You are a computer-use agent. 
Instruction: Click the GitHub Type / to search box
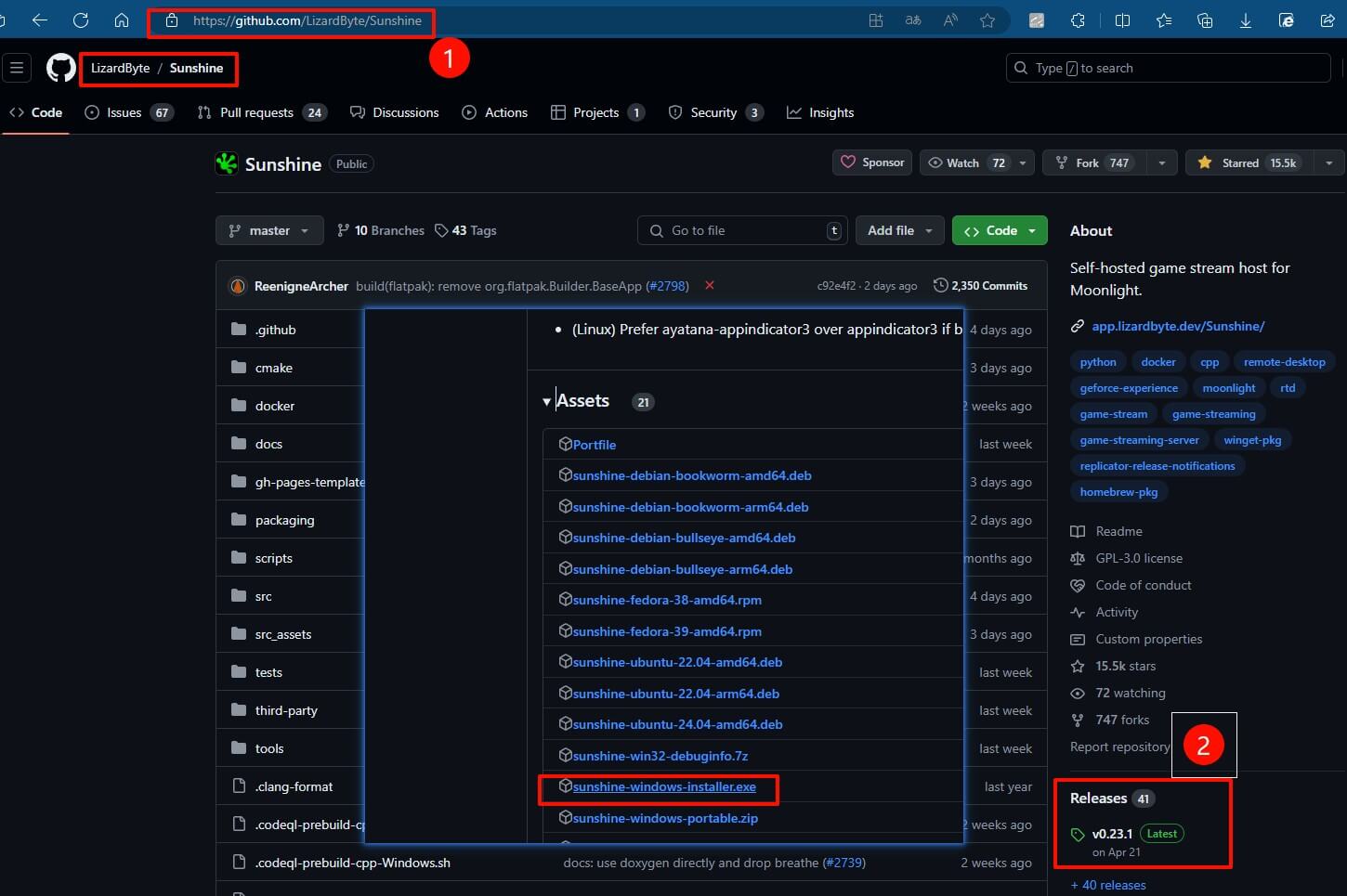1169,68
